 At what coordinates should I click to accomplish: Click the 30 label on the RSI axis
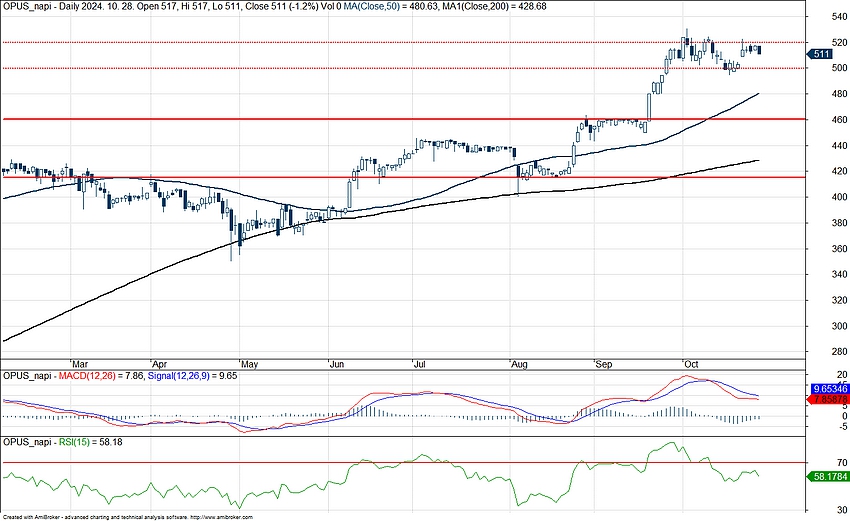[842, 510]
